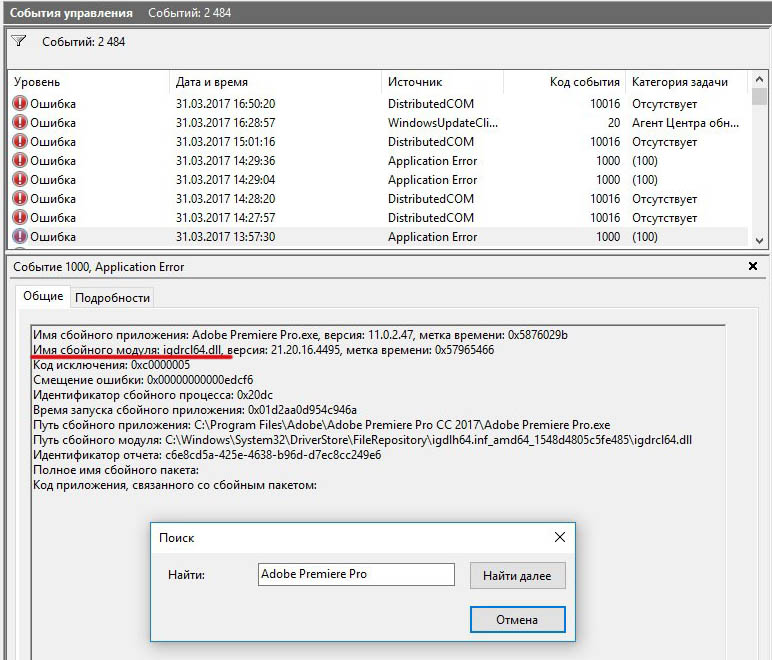Switch to the Общие tab
The image size is (772, 660).
[43, 296]
